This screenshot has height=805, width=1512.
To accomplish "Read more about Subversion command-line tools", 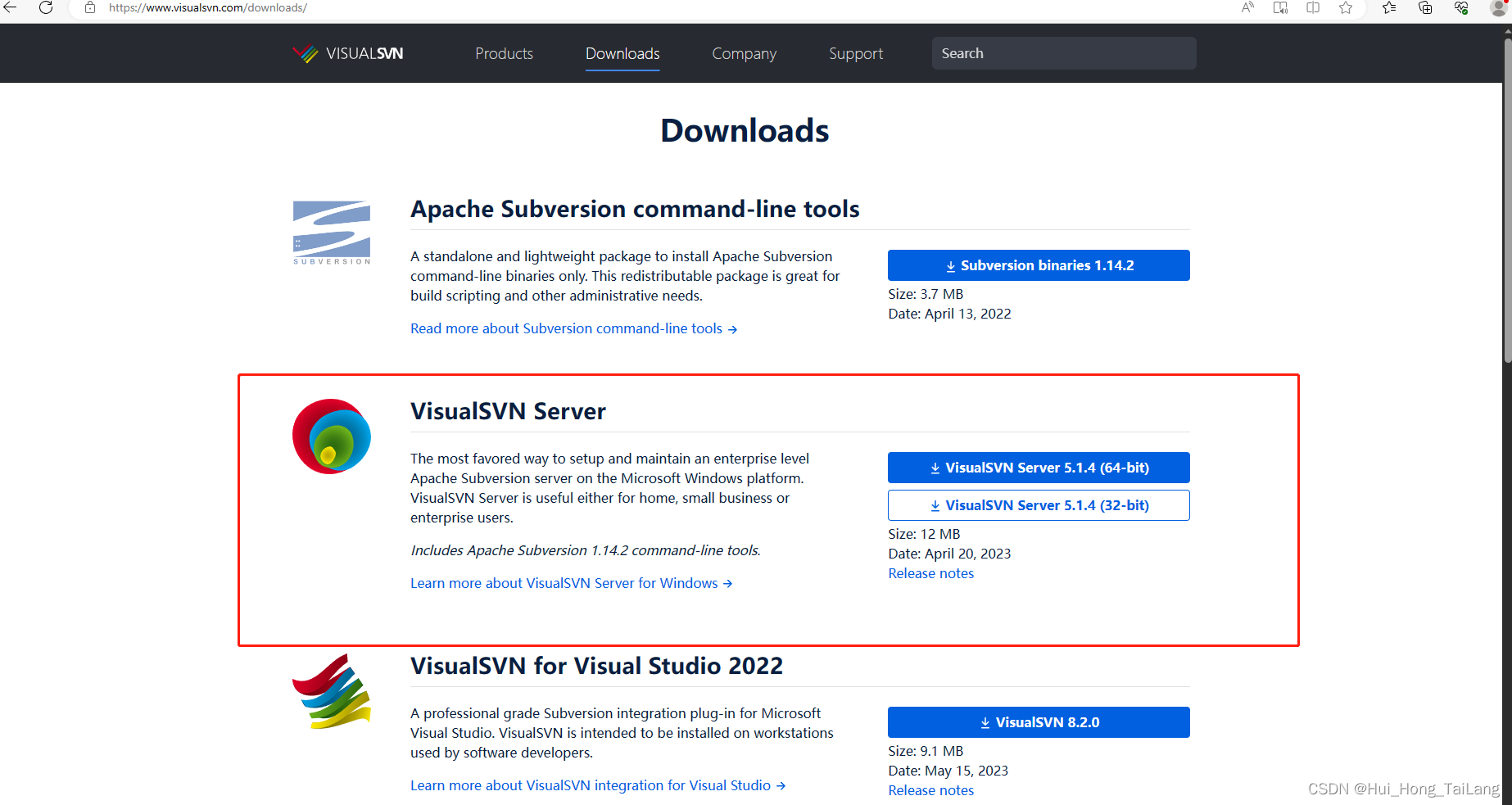I will tap(573, 328).
